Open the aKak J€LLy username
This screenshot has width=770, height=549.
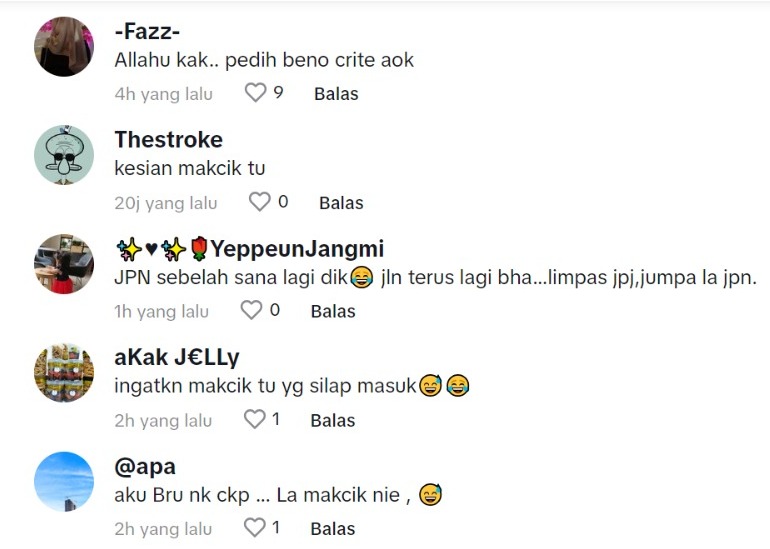(177, 357)
